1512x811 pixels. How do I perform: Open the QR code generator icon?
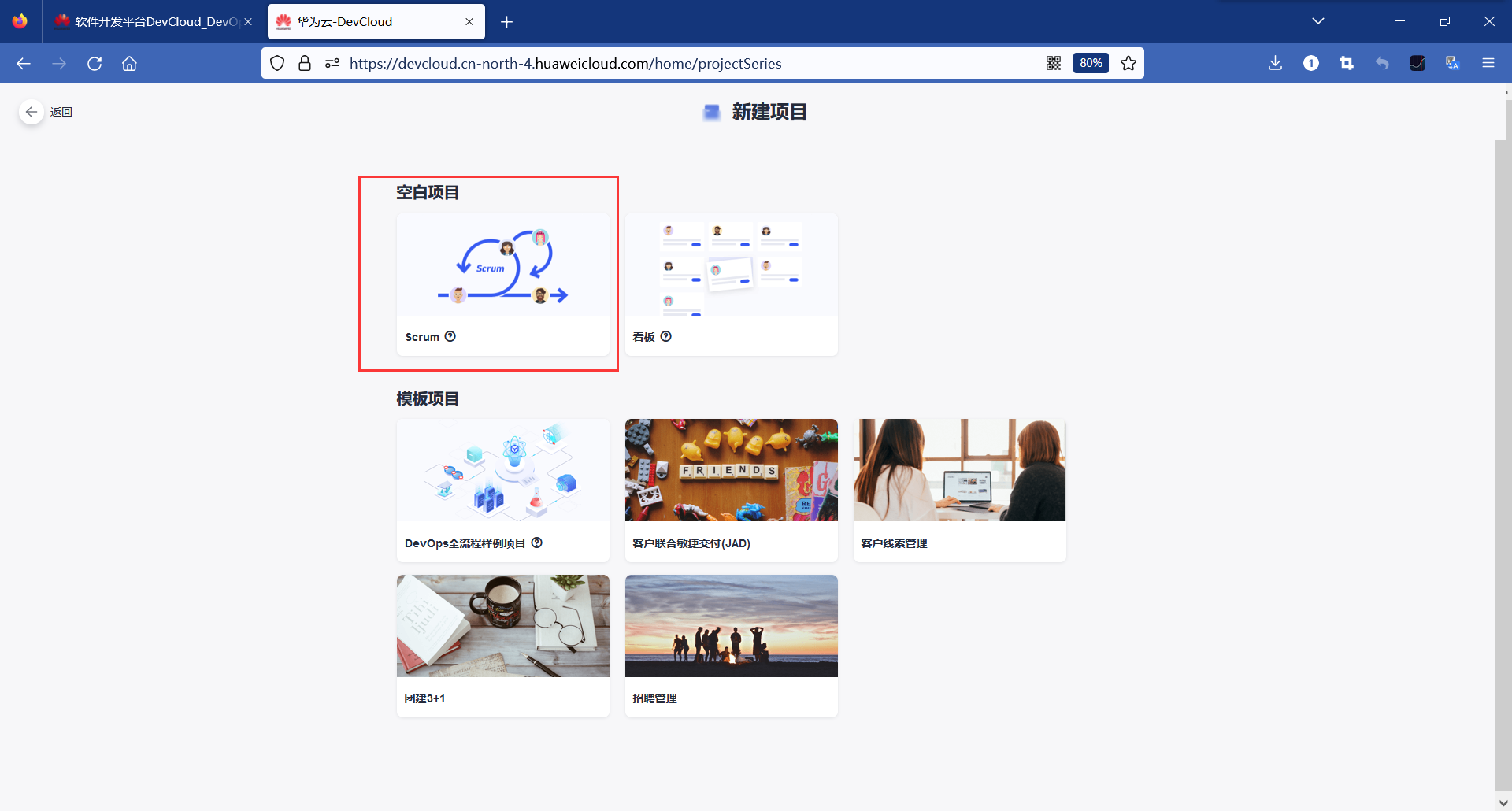coord(1054,64)
